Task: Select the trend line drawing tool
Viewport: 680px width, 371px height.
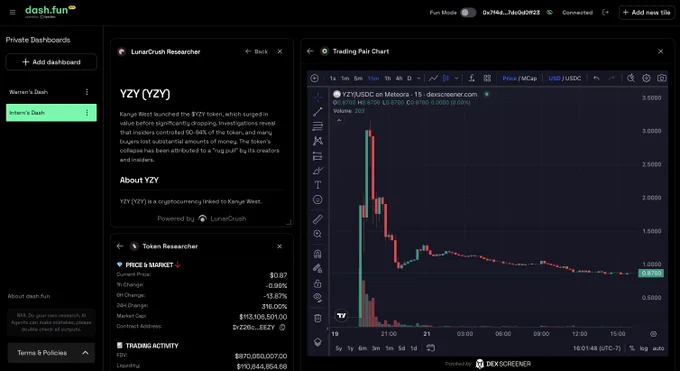Action: pos(318,112)
